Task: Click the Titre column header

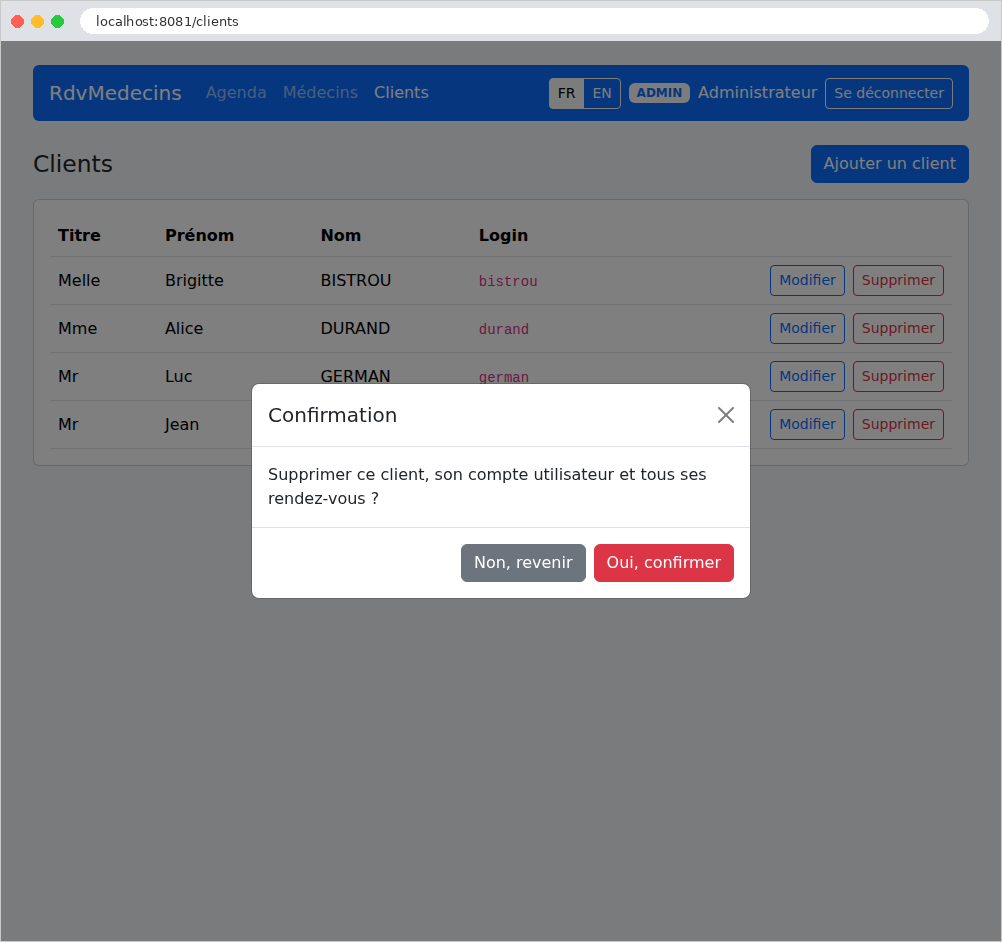Action: click(79, 236)
